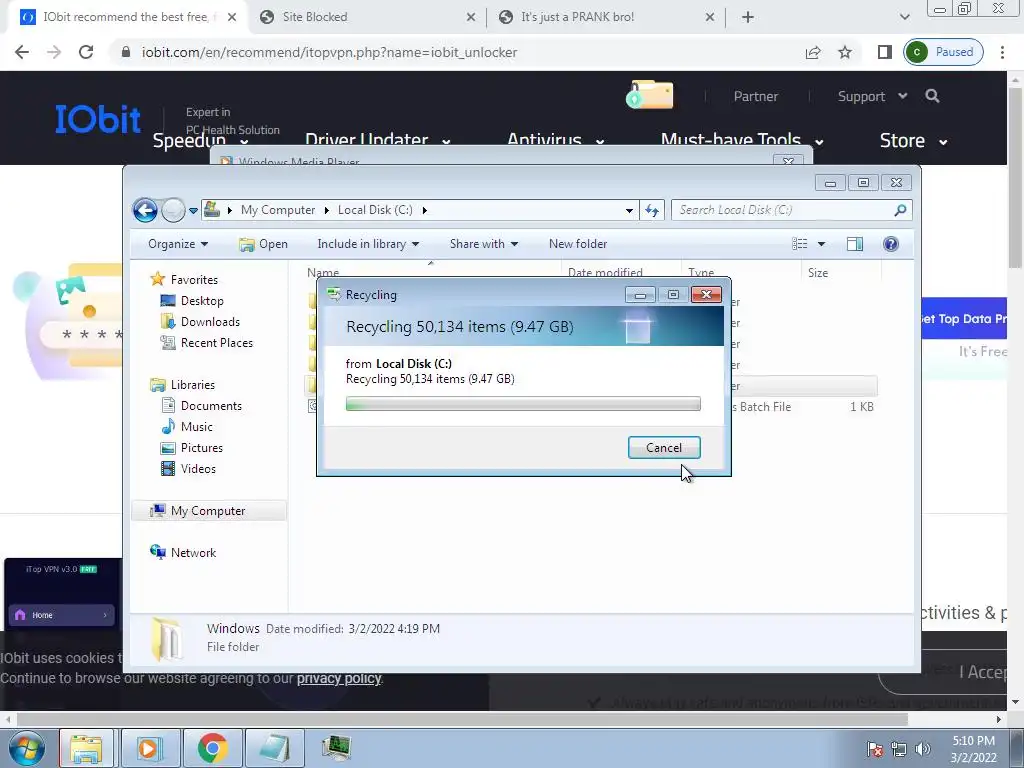Viewport: 1024px width, 768px height.
Task: Click Open in Explorer toolbar
Action: (x=263, y=244)
